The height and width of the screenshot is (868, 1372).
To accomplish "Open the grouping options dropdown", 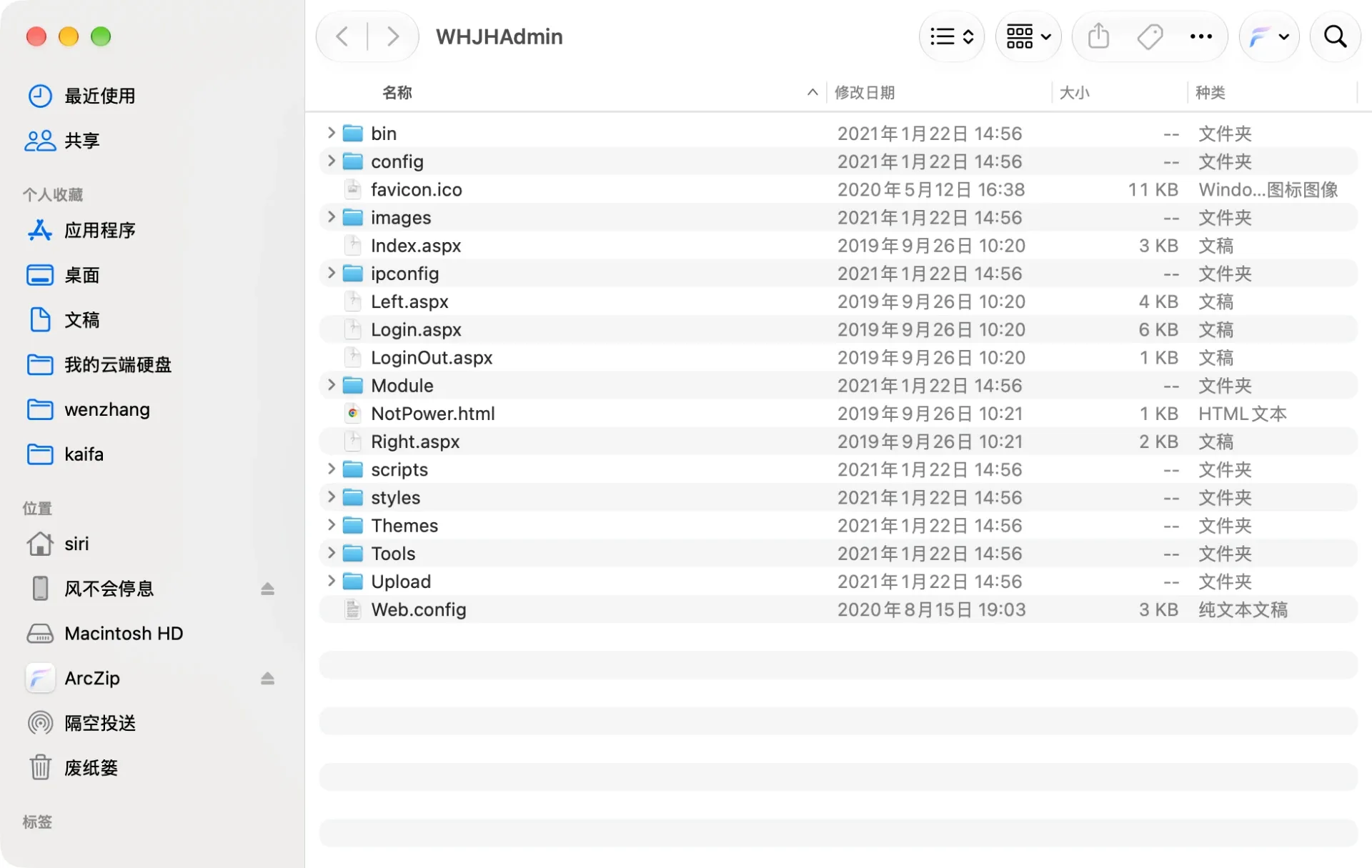I will tap(1028, 36).
